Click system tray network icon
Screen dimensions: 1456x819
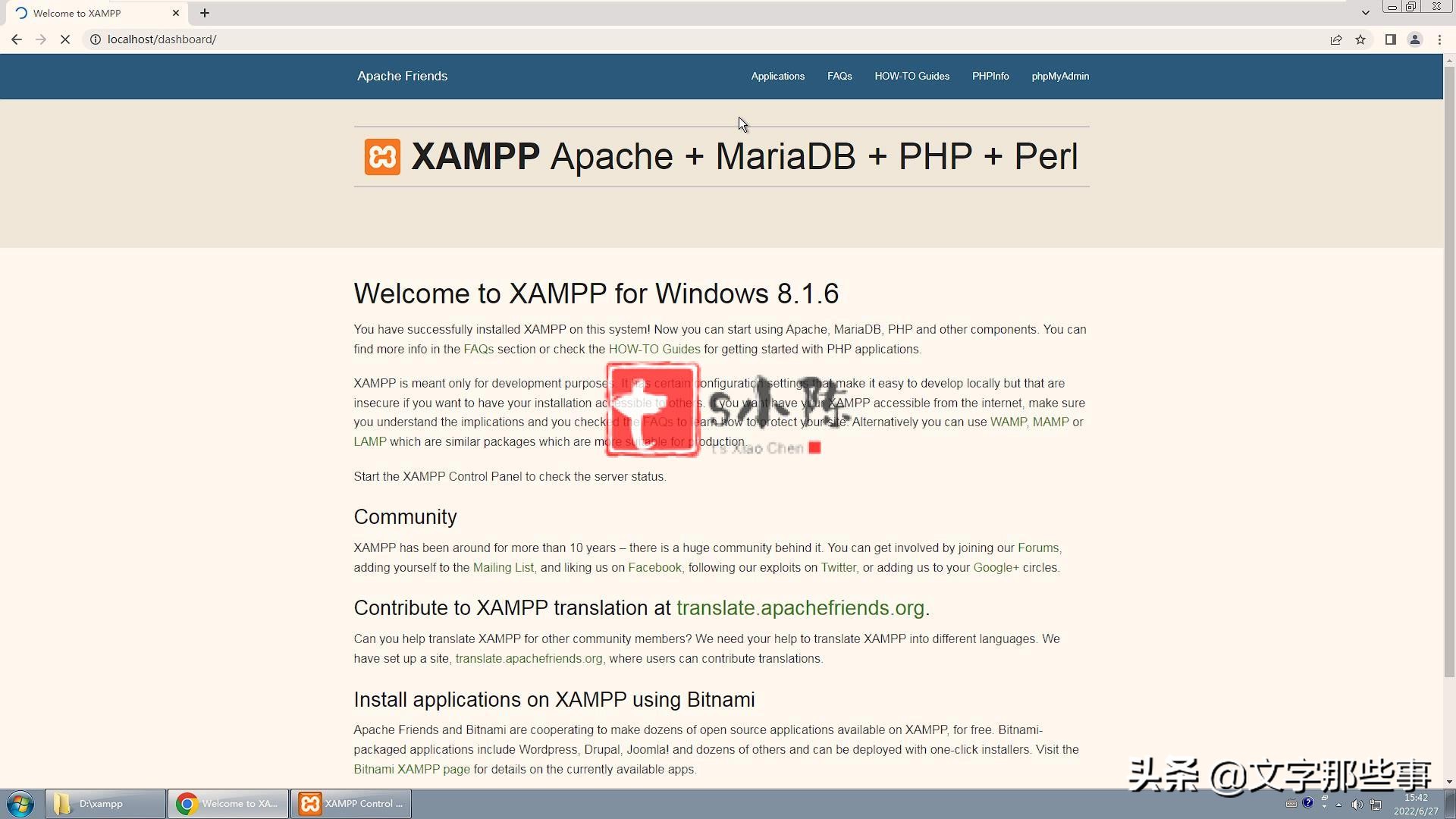click(x=1378, y=805)
